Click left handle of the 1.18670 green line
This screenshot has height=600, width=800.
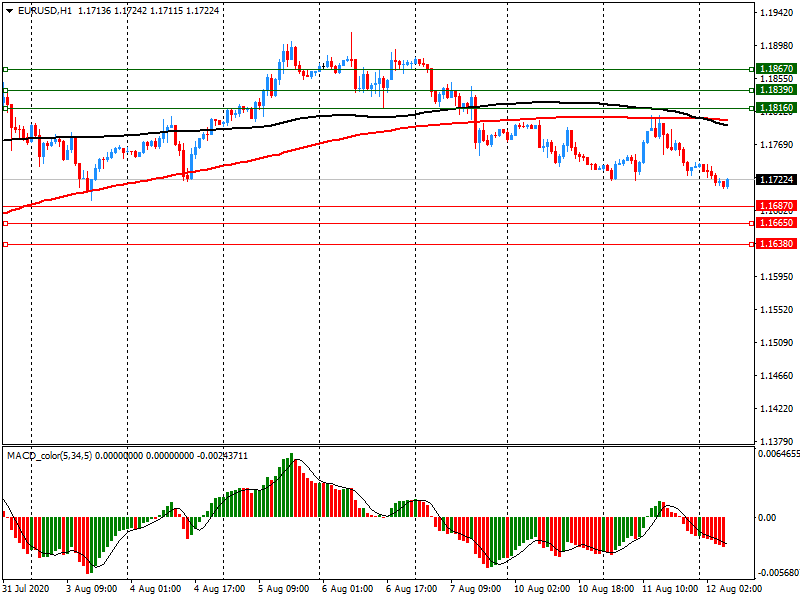point(5,69)
